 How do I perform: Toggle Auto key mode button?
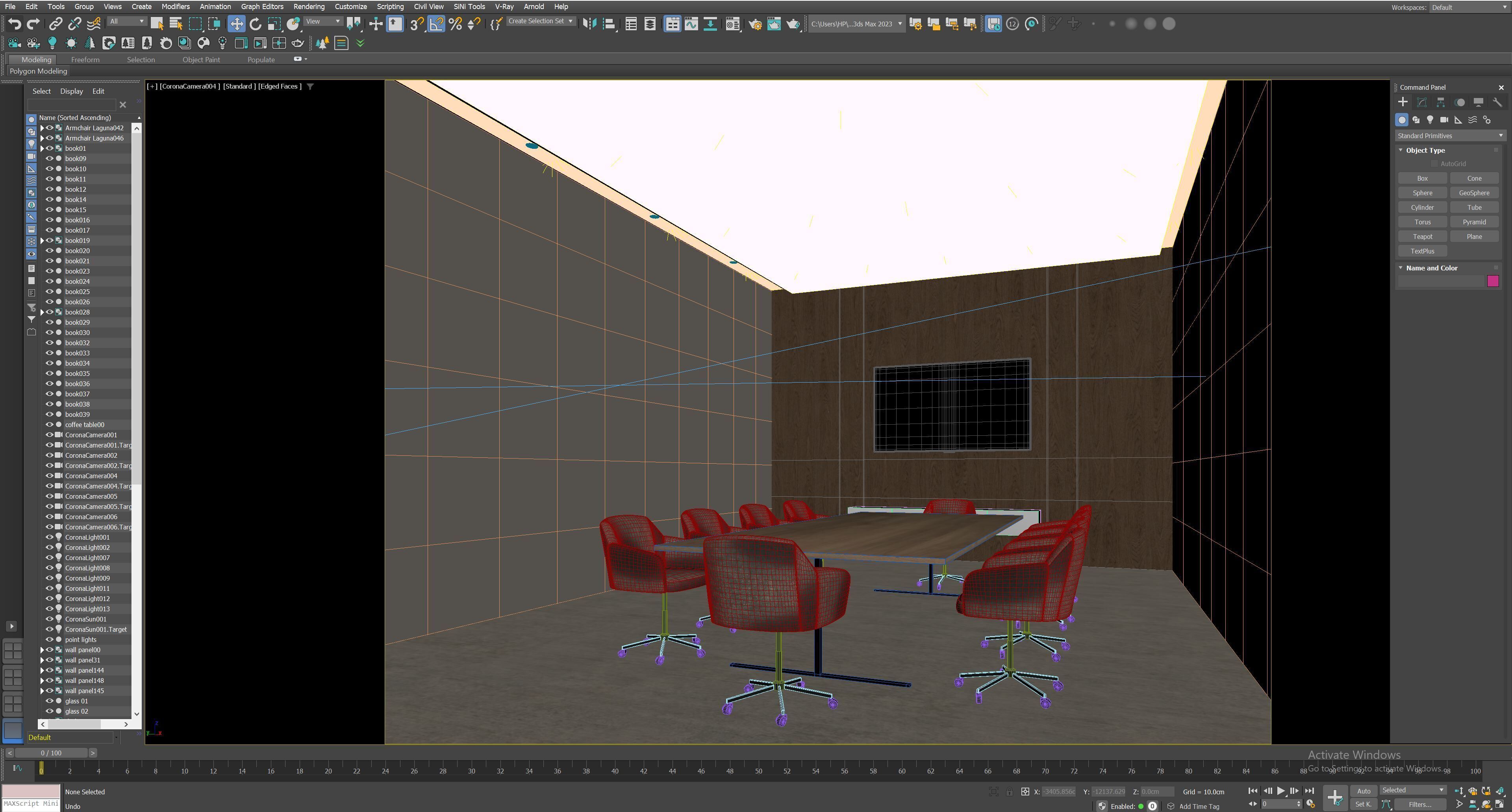pos(1364,791)
